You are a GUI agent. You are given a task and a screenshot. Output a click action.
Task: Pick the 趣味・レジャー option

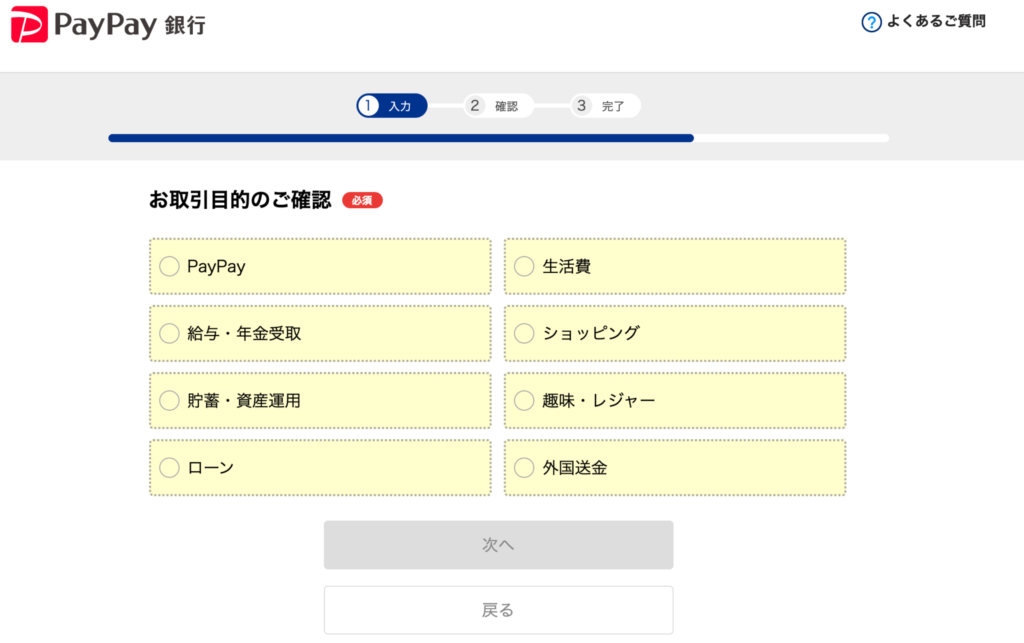(x=524, y=401)
